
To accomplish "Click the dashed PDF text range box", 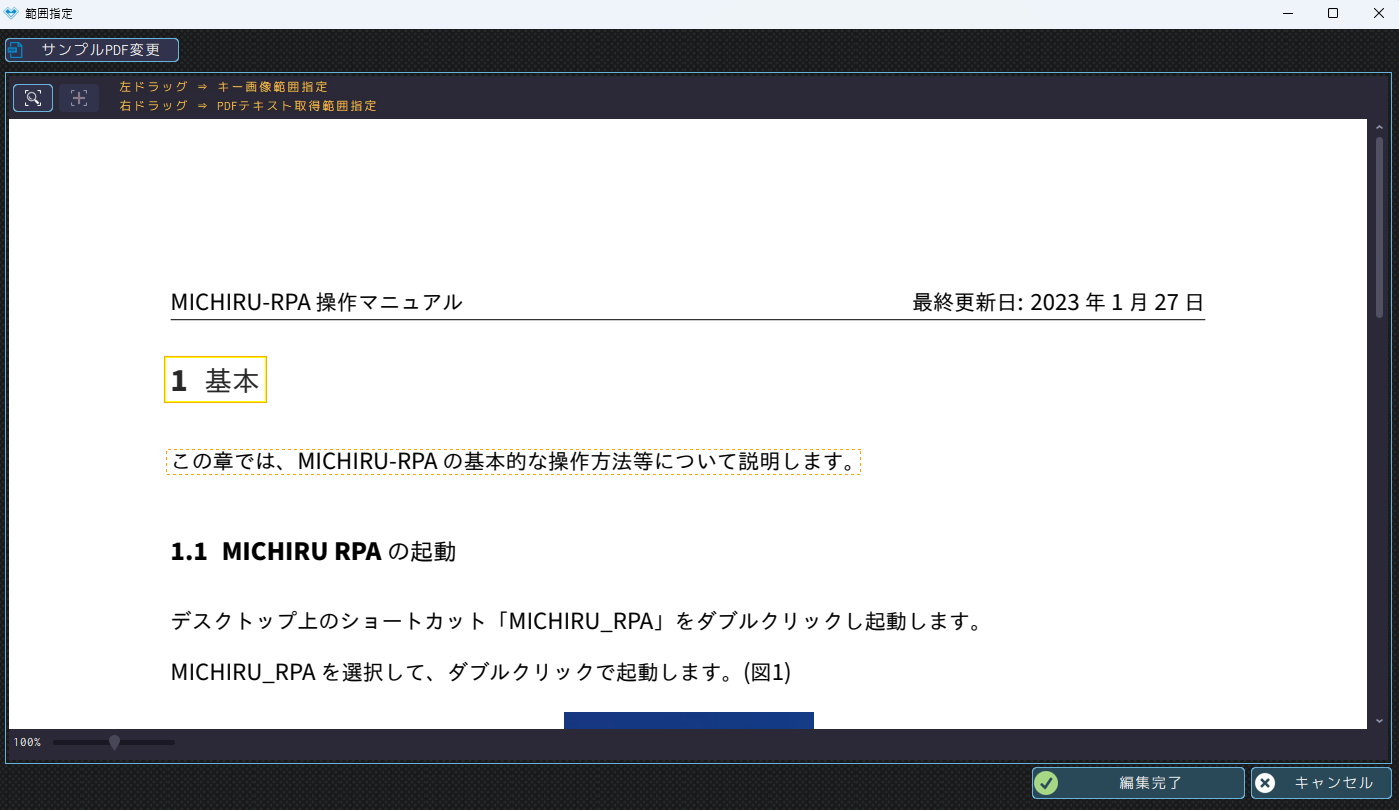I will (x=513, y=462).
